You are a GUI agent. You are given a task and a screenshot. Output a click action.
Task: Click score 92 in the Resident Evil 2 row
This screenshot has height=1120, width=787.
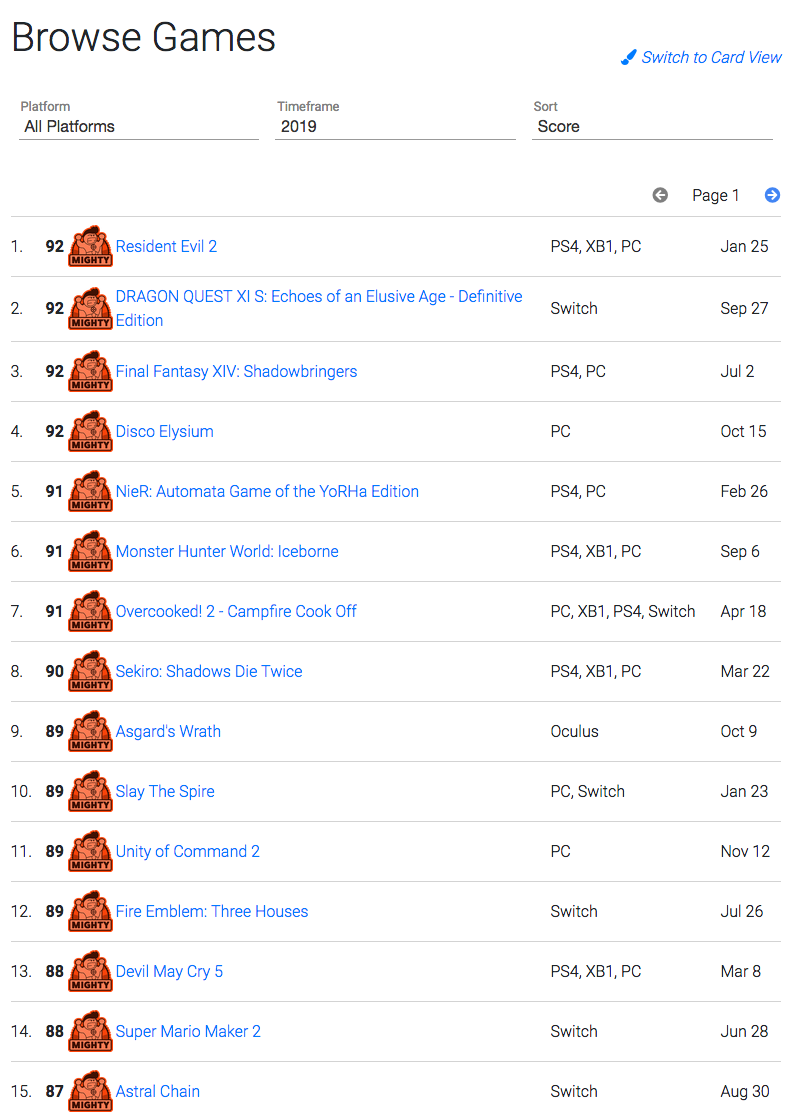[x=54, y=246]
